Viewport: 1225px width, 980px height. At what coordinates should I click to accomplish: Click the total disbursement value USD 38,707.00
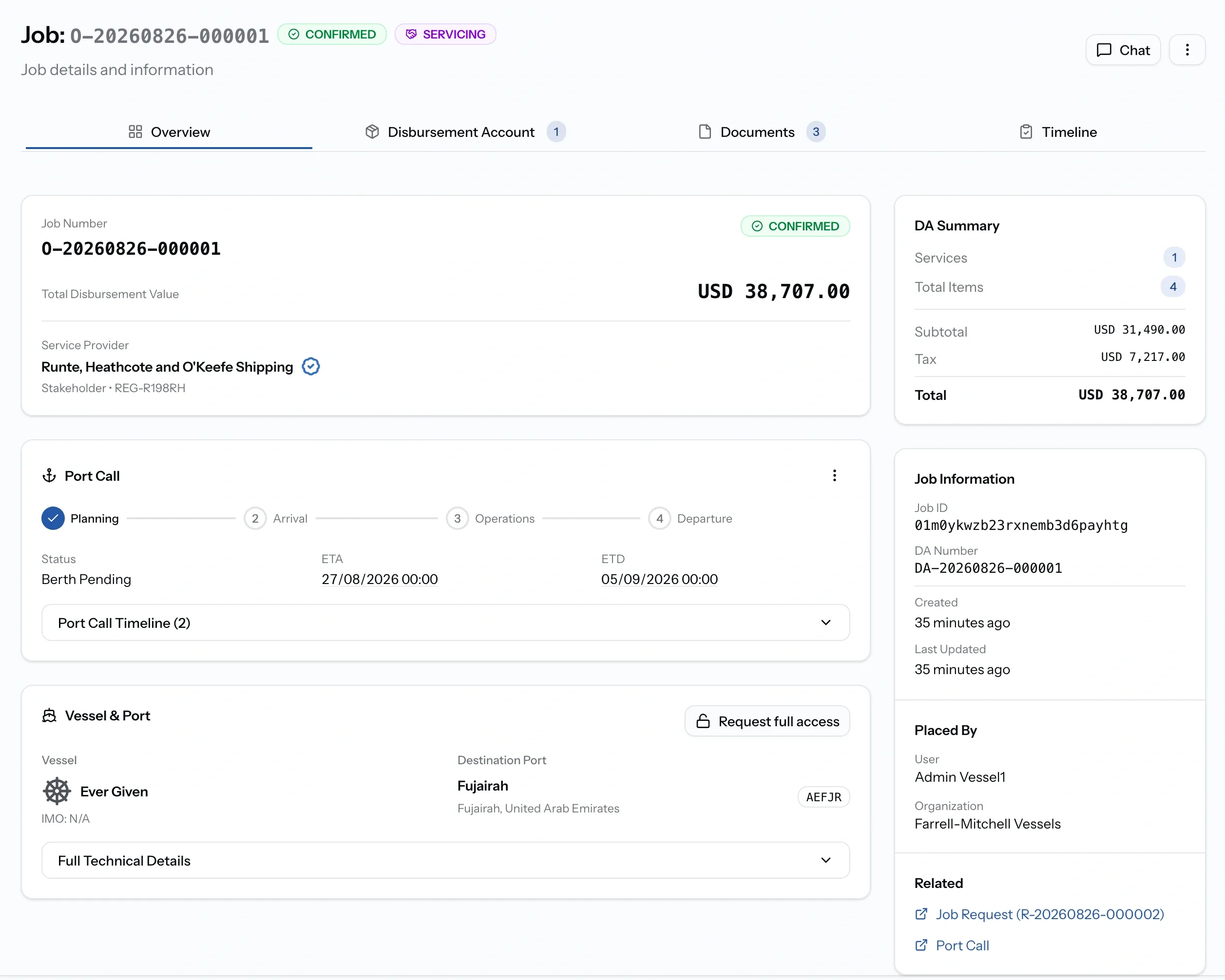click(773, 291)
